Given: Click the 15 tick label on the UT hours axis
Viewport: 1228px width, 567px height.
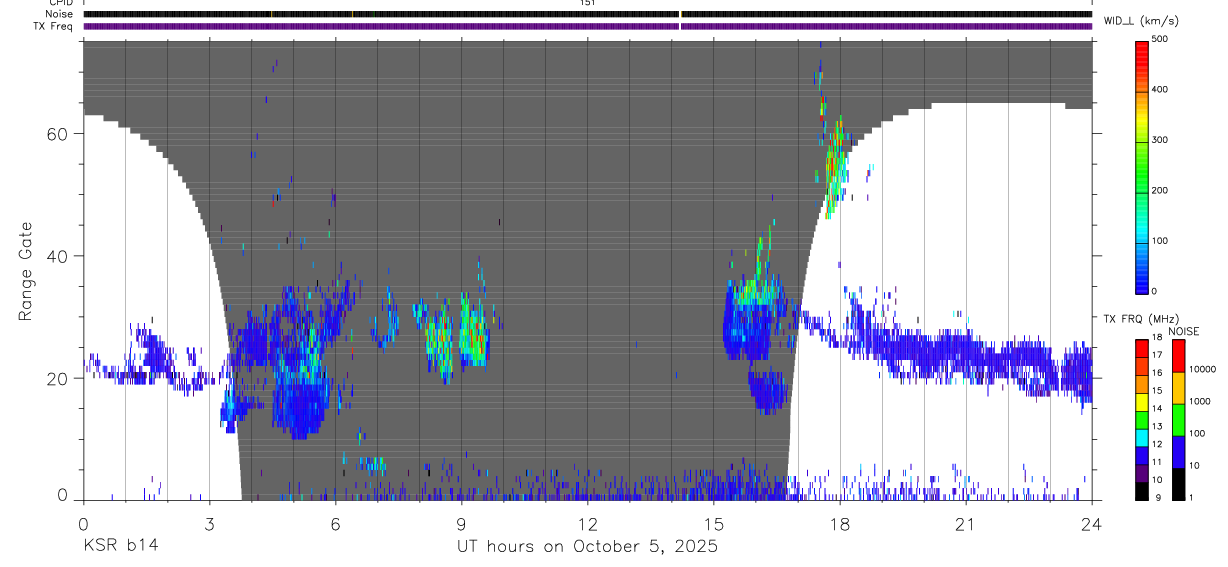Looking at the screenshot, I should click(714, 523).
